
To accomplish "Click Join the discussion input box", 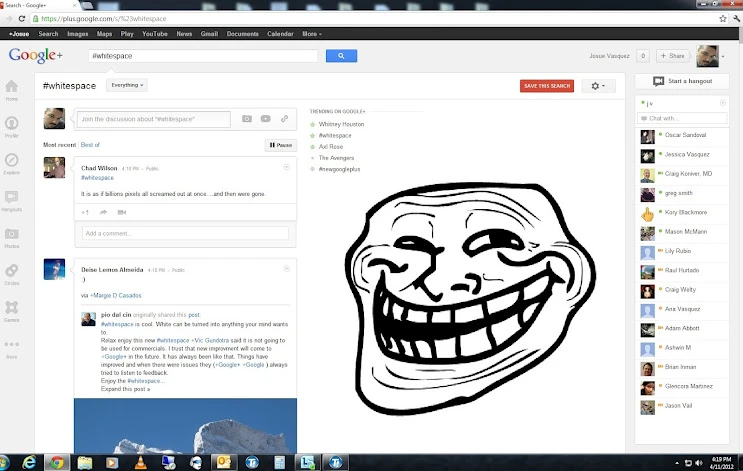I will 154,119.
